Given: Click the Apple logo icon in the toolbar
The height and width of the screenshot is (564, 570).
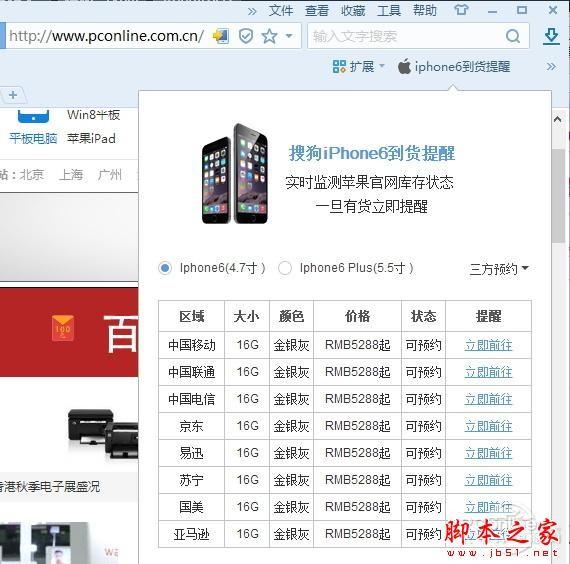Looking at the screenshot, I should coord(404,66).
